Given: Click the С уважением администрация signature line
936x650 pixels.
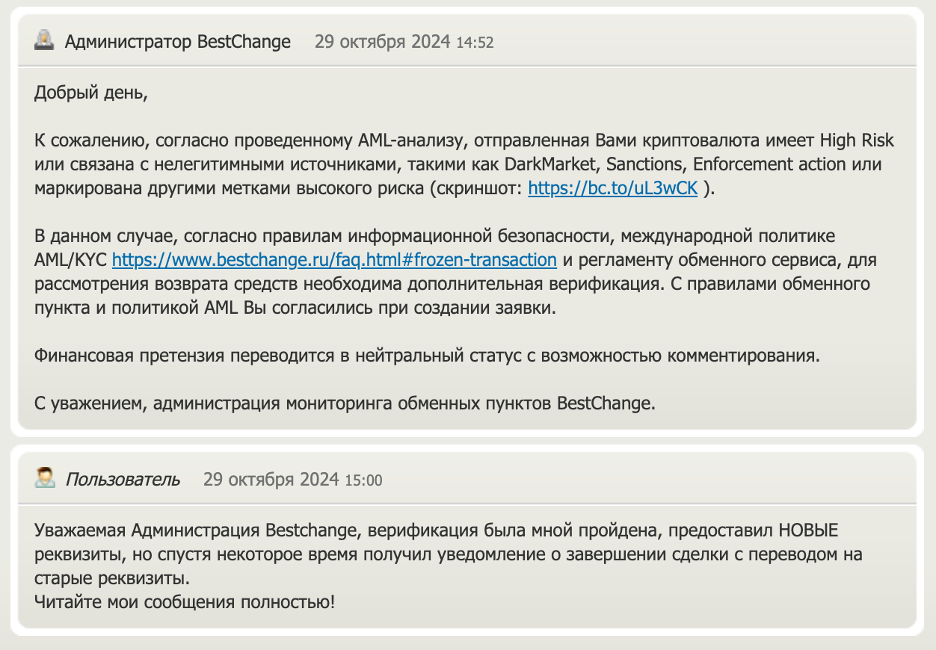Looking at the screenshot, I should pyautogui.click(x=344, y=403).
